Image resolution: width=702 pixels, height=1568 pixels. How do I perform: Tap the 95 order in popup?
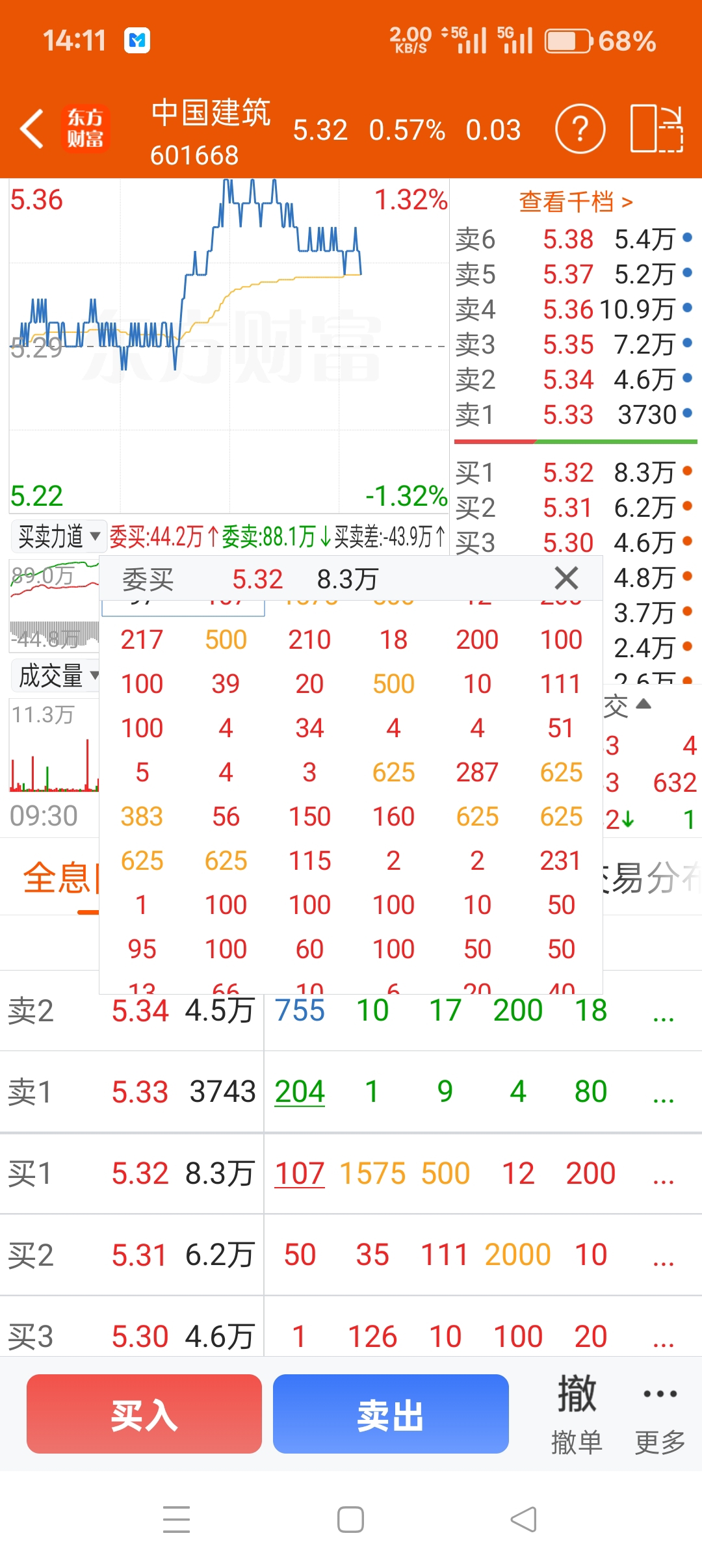142,949
